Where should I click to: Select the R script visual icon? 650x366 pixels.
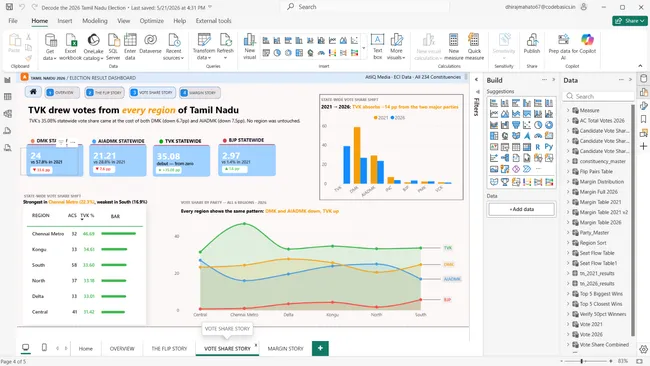tap(538, 147)
